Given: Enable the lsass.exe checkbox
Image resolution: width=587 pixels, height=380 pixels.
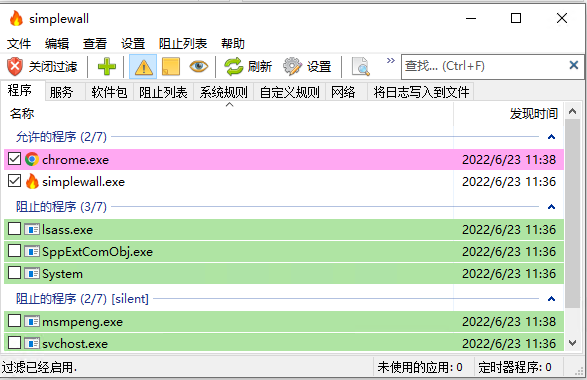Looking at the screenshot, I should click(15, 228).
